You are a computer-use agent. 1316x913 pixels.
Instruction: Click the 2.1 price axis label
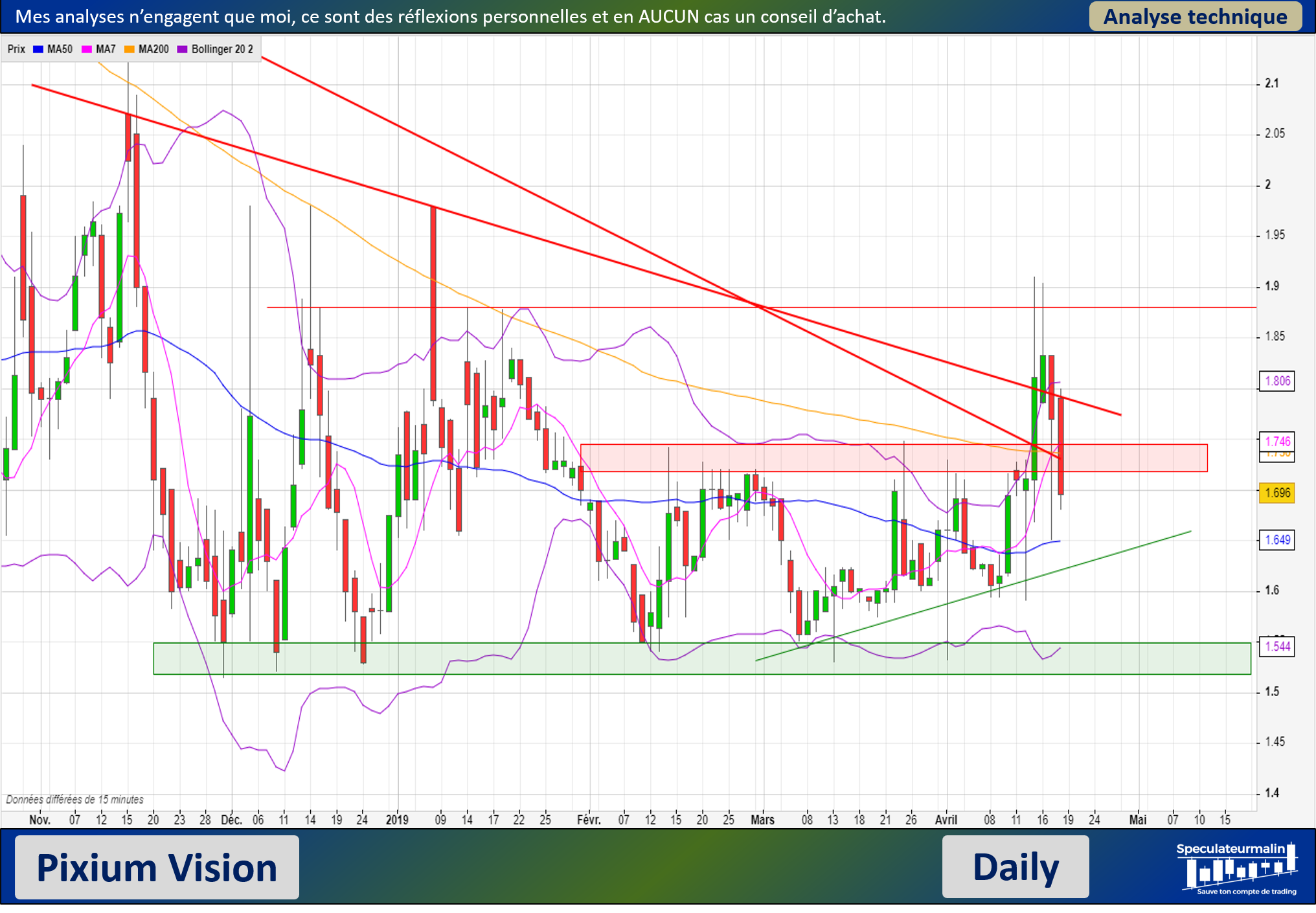point(1272,84)
